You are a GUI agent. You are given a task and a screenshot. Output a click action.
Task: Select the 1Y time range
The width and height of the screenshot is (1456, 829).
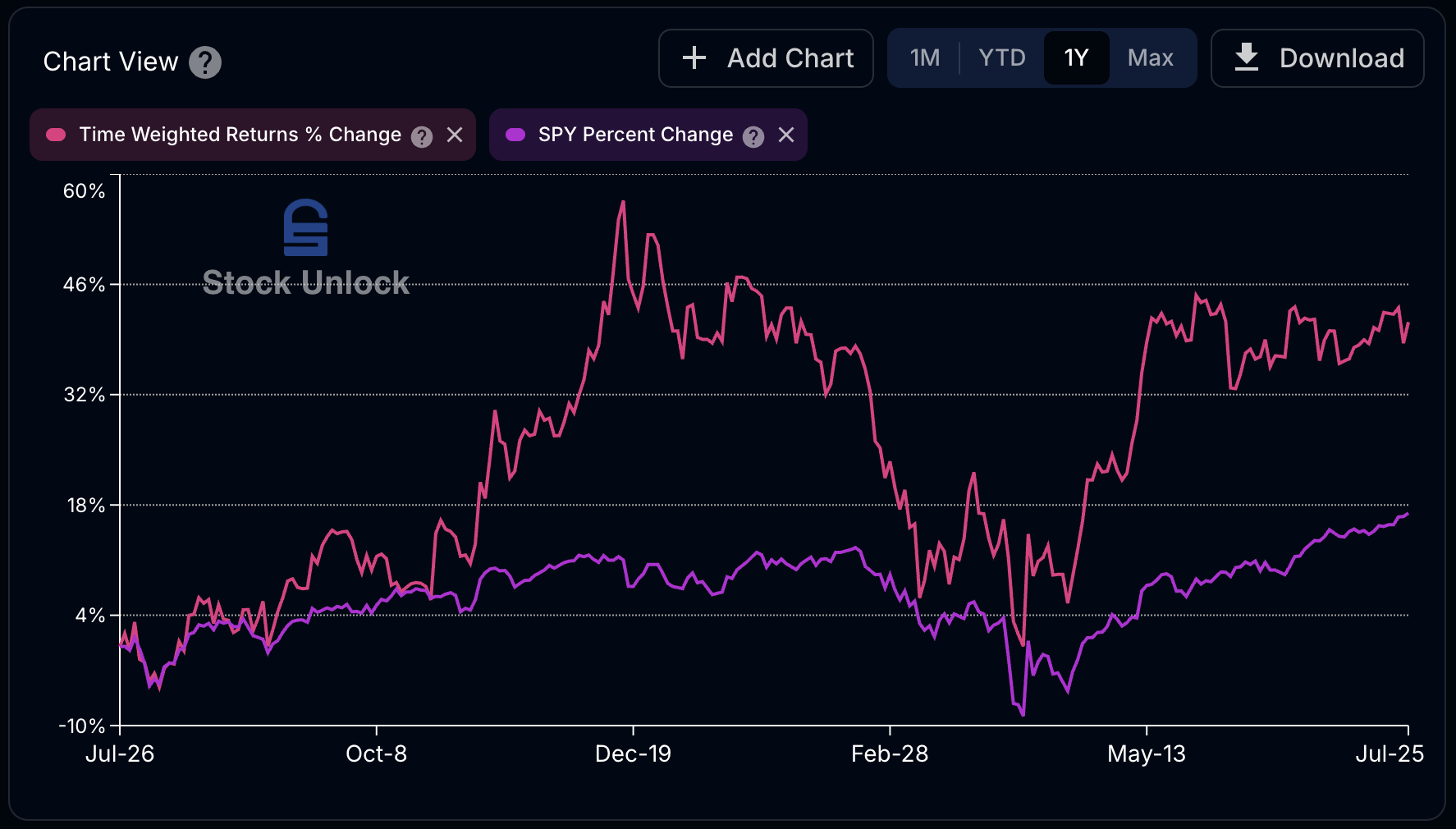1076,58
